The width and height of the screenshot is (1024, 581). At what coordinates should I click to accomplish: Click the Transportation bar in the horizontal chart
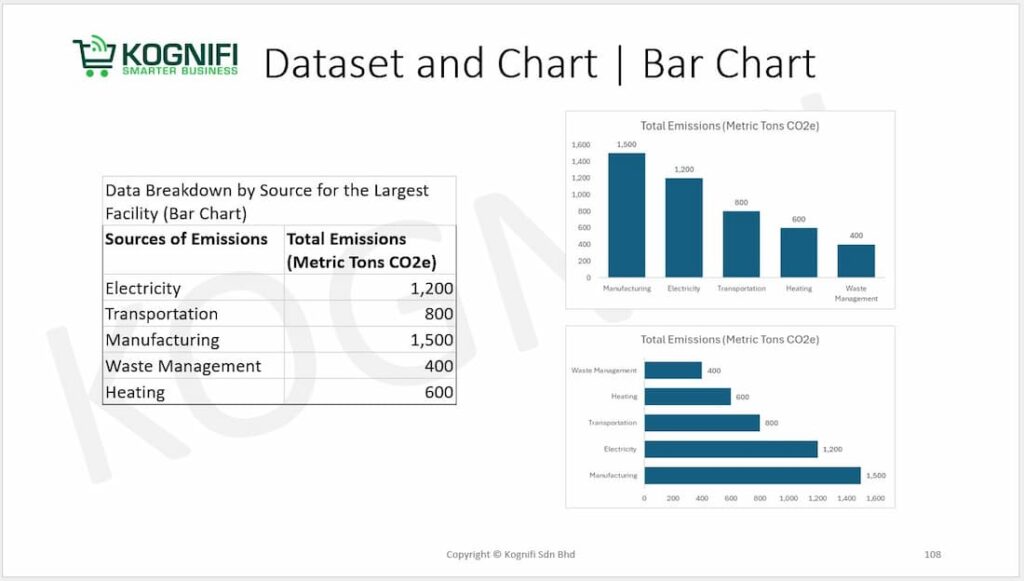click(702, 423)
